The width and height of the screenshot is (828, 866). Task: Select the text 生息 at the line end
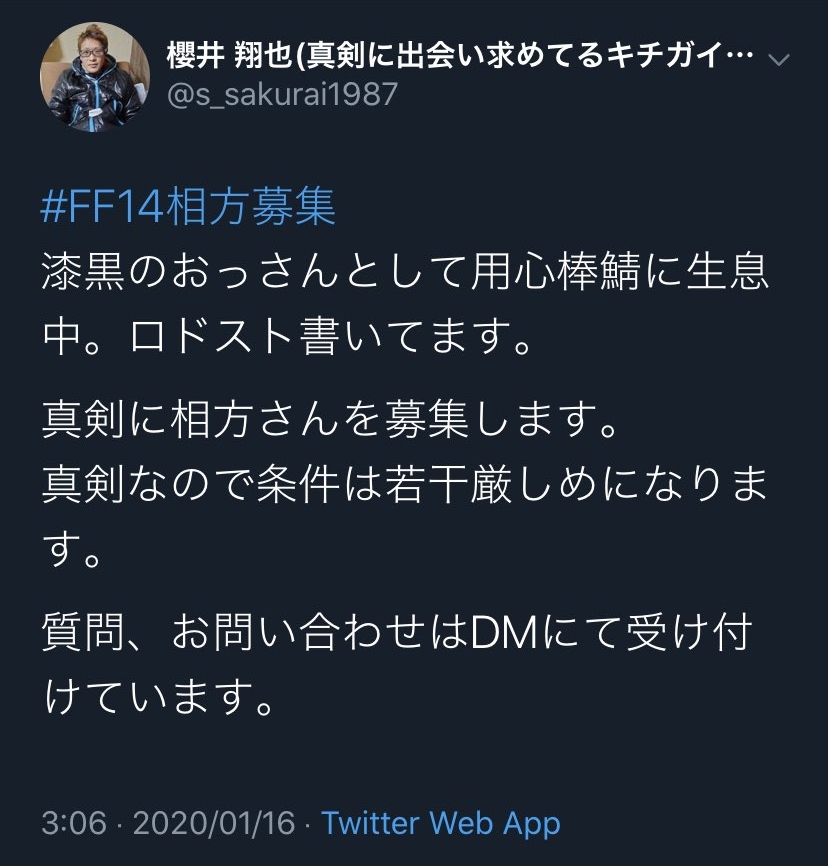click(727, 271)
